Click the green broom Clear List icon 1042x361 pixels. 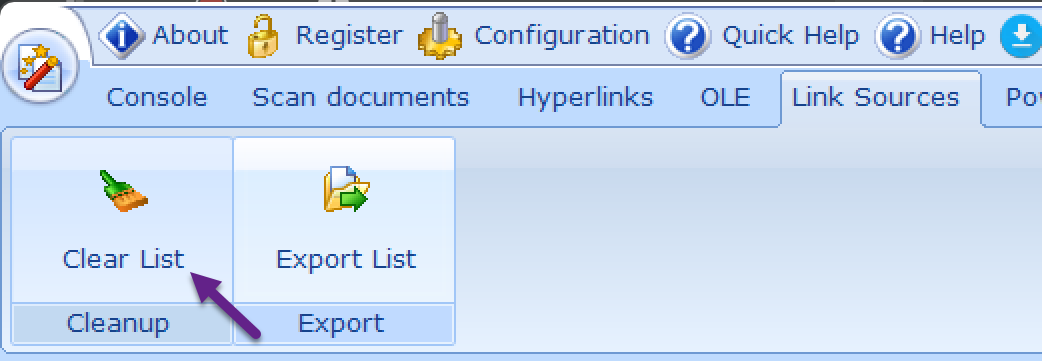point(124,191)
